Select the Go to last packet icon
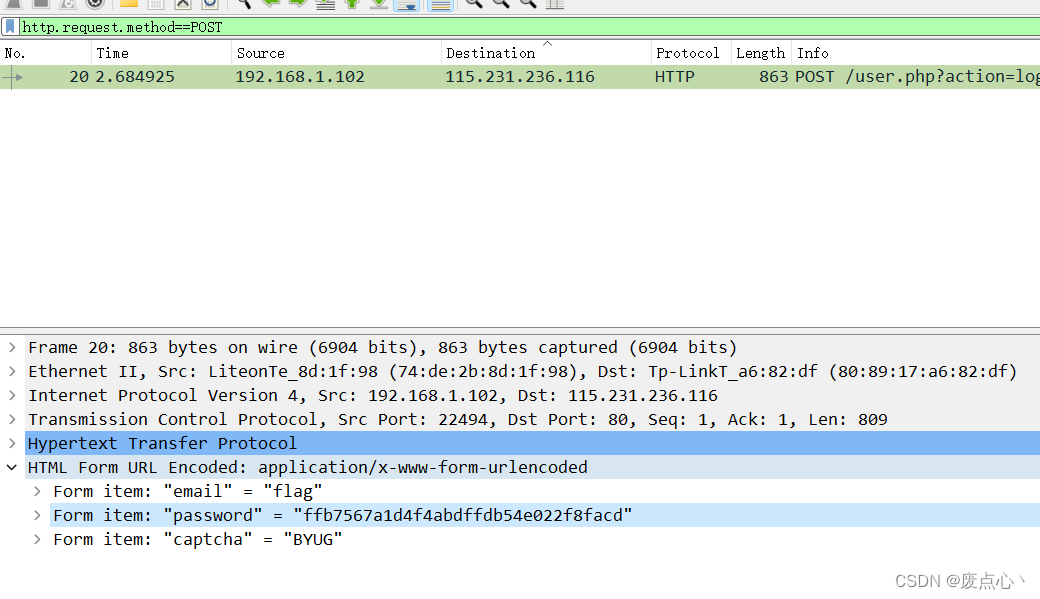Screen dimensions: 1040x599 pos(378,5)
